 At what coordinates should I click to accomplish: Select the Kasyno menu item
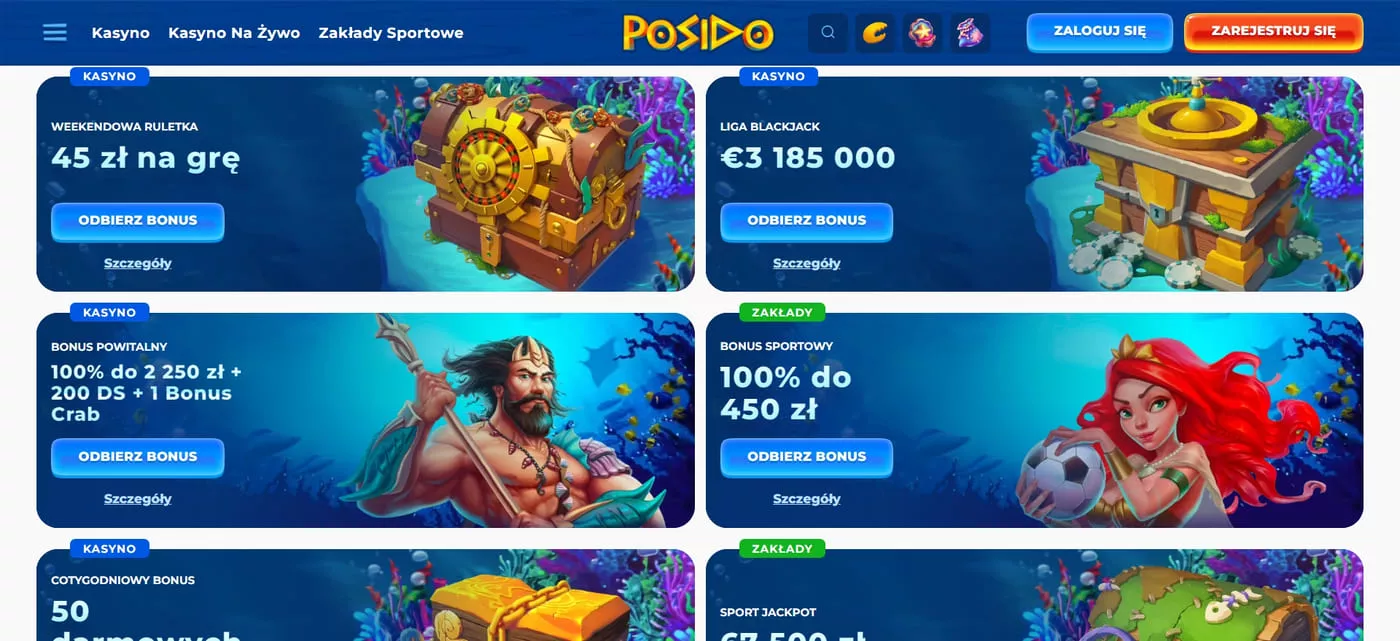tap(120, 32)
